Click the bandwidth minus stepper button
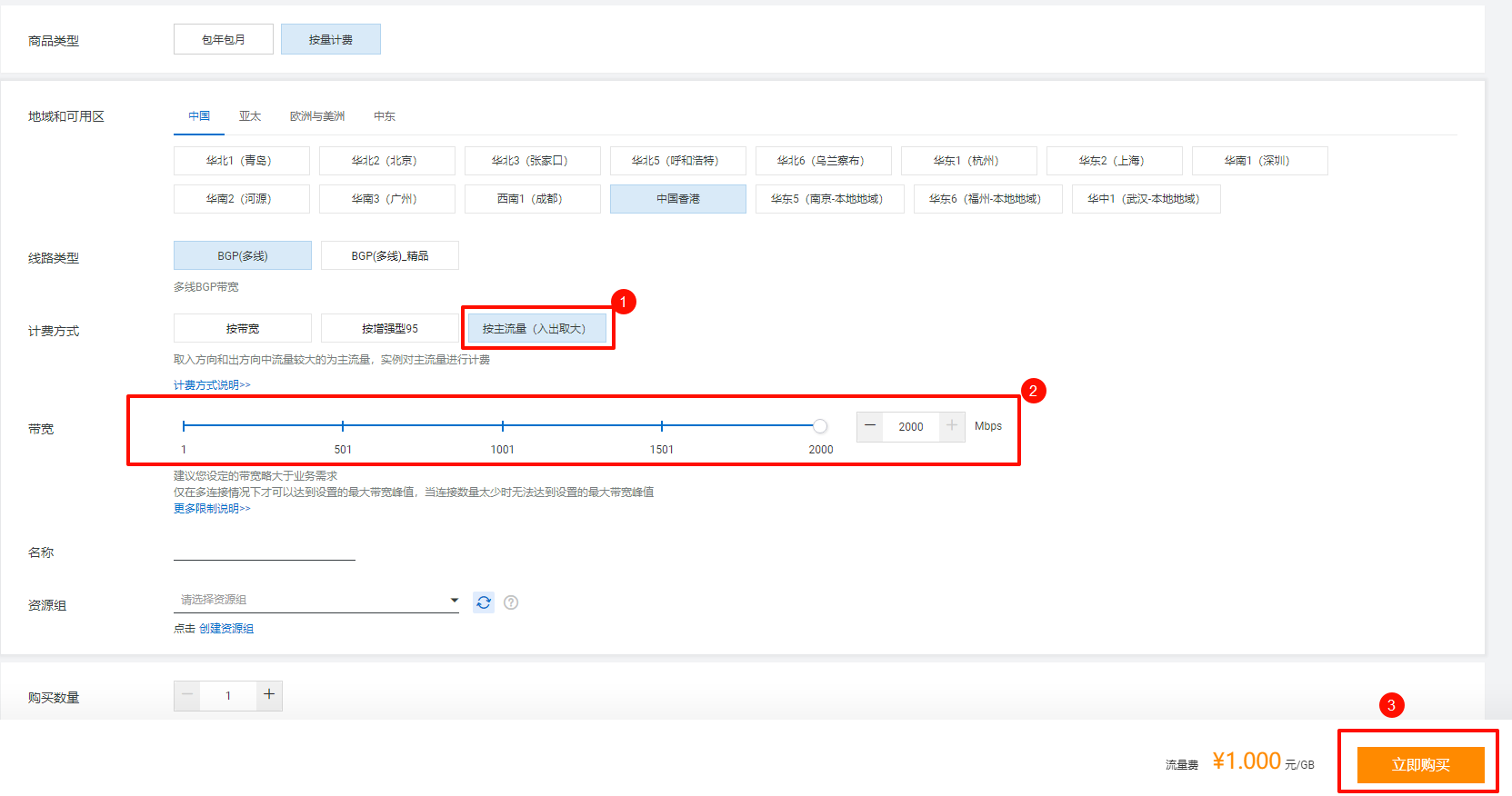 [870, 426]
